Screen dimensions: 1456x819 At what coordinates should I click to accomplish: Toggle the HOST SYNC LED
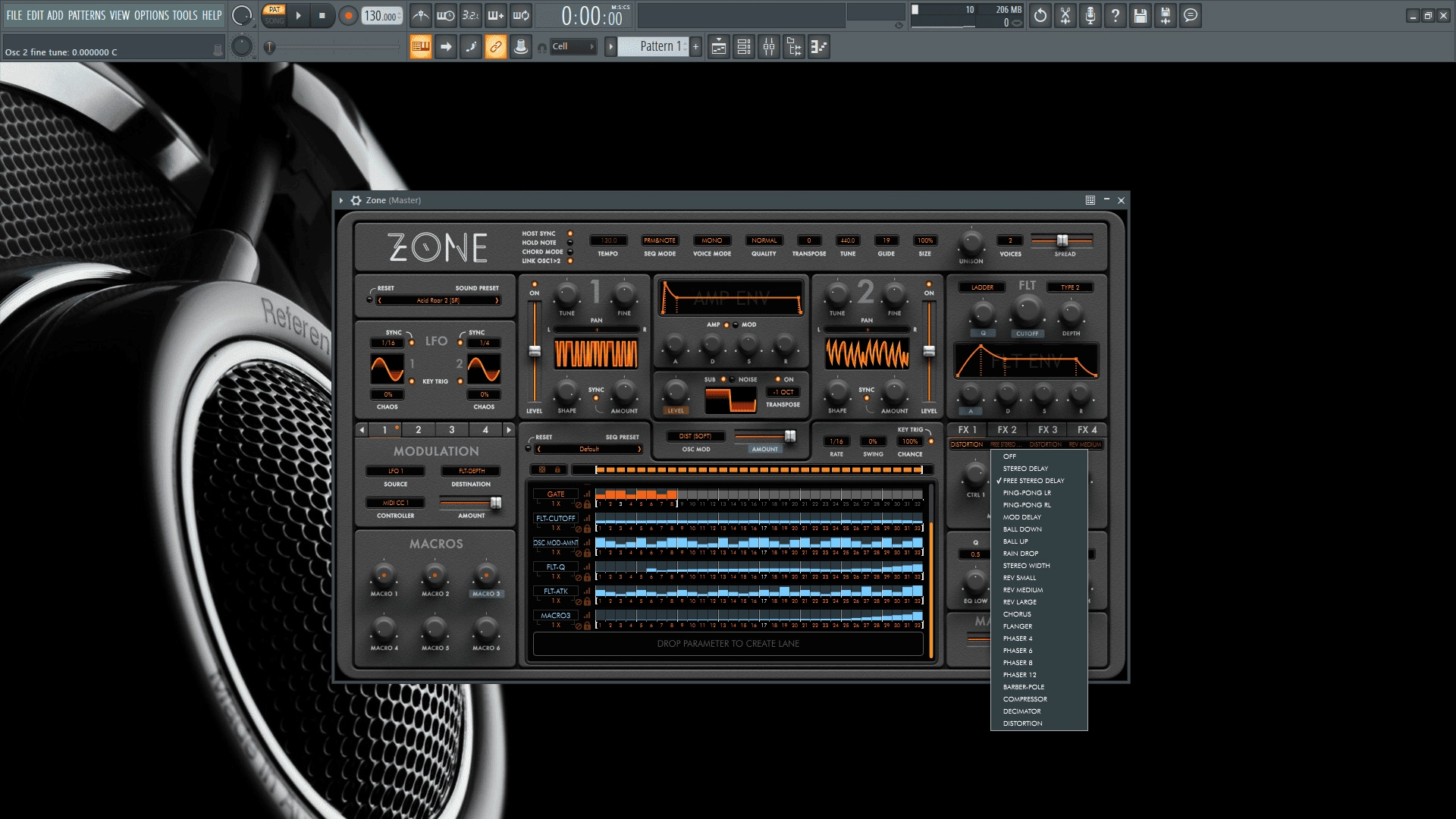(x=570, y=234)
